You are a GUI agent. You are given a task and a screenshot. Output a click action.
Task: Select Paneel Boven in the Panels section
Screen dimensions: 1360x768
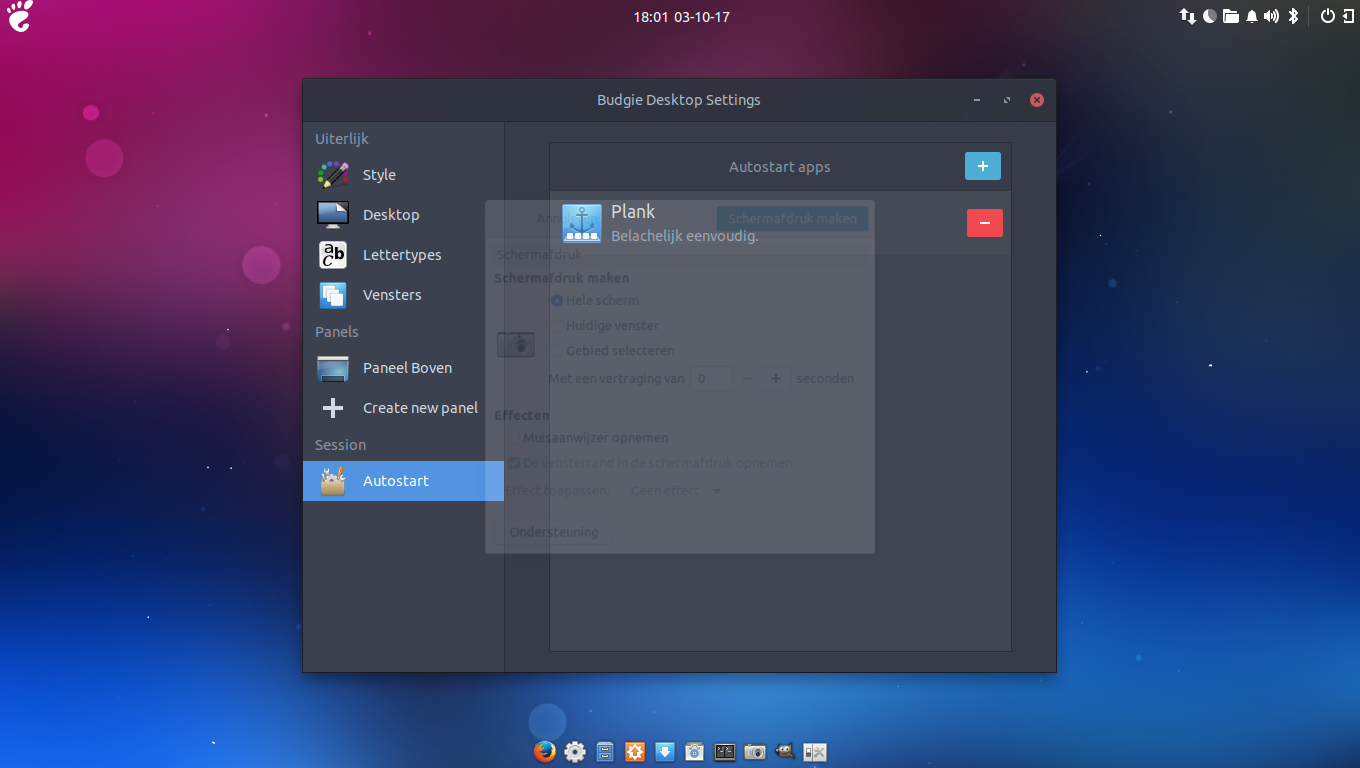(x=406, y=368)
